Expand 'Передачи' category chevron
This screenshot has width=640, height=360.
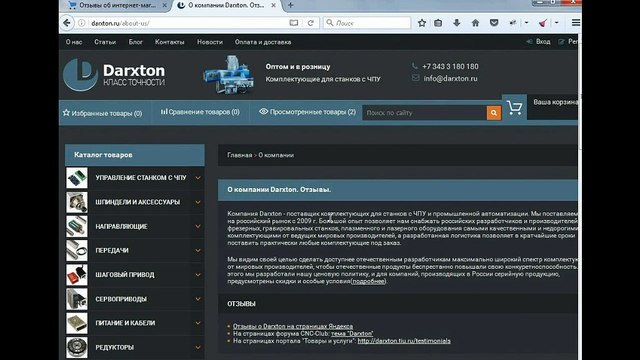pyautogui.click(x=198, y=251)
